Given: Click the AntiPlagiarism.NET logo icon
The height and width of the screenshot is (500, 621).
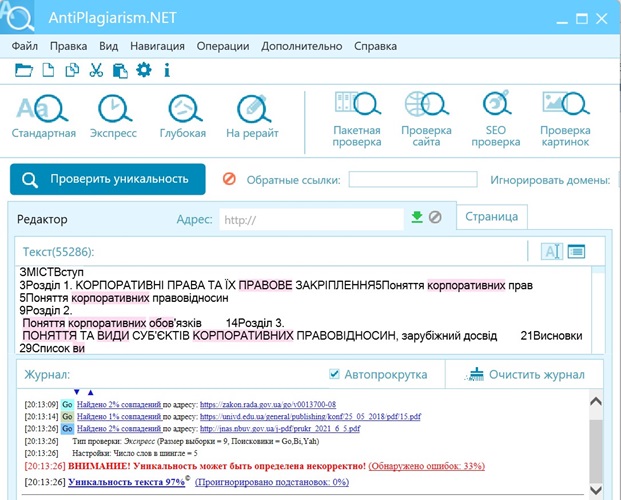Looking at the screenshot, I should [17, 16].
